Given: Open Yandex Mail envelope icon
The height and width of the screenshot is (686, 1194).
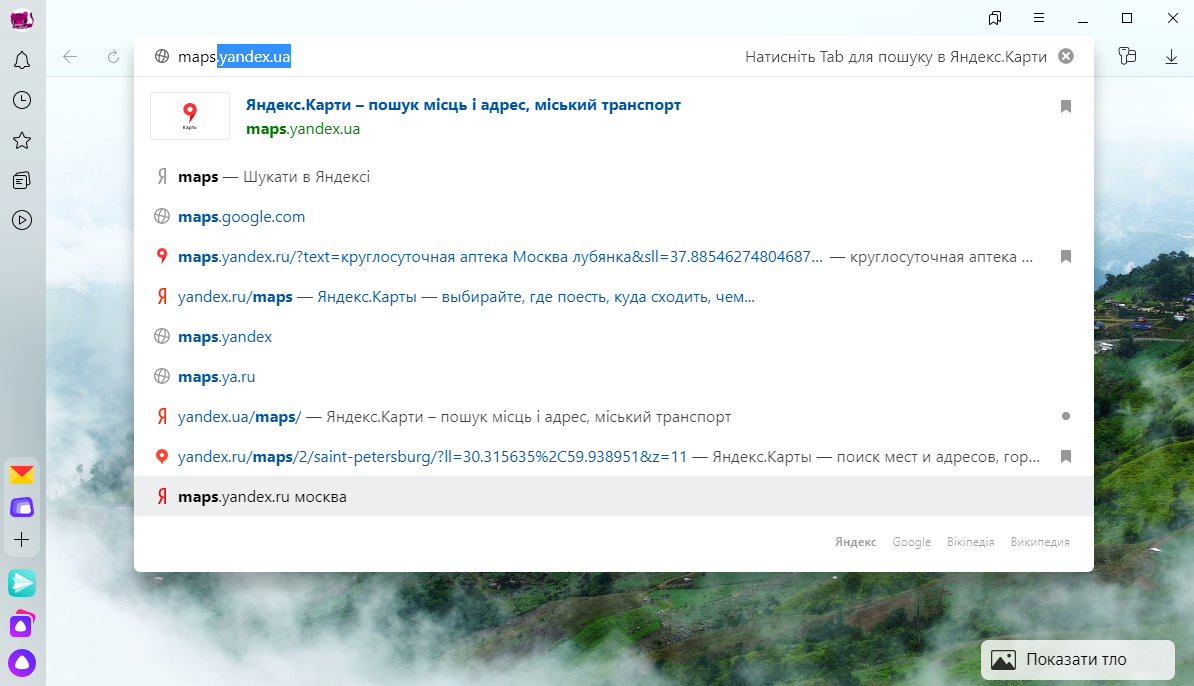Looking at the screenshot, I should tap(22, 475).
